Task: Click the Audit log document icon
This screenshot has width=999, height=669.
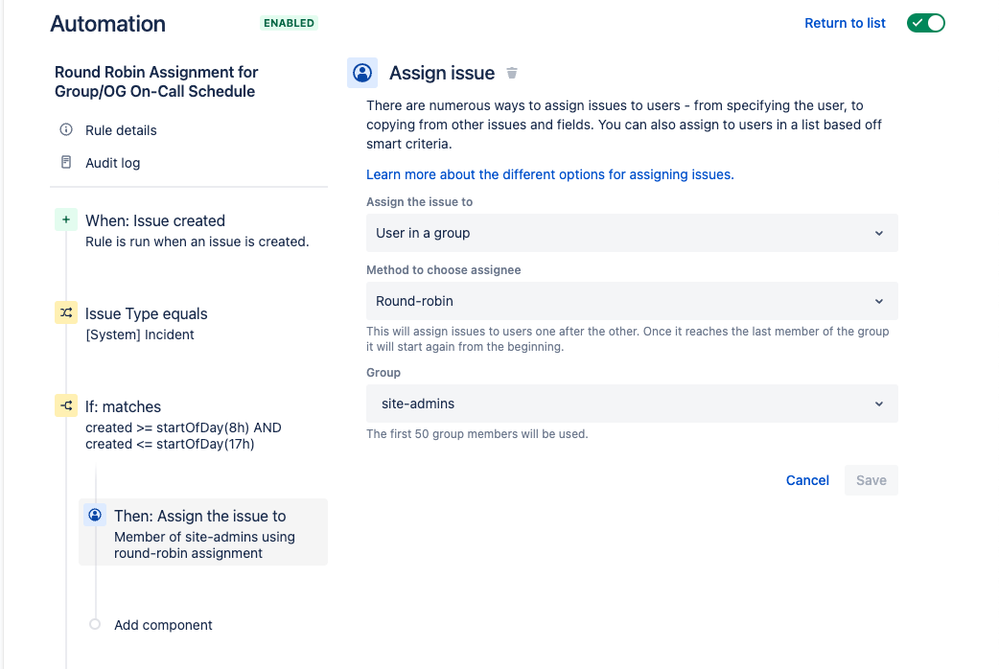Action: (x=66, y=162)
